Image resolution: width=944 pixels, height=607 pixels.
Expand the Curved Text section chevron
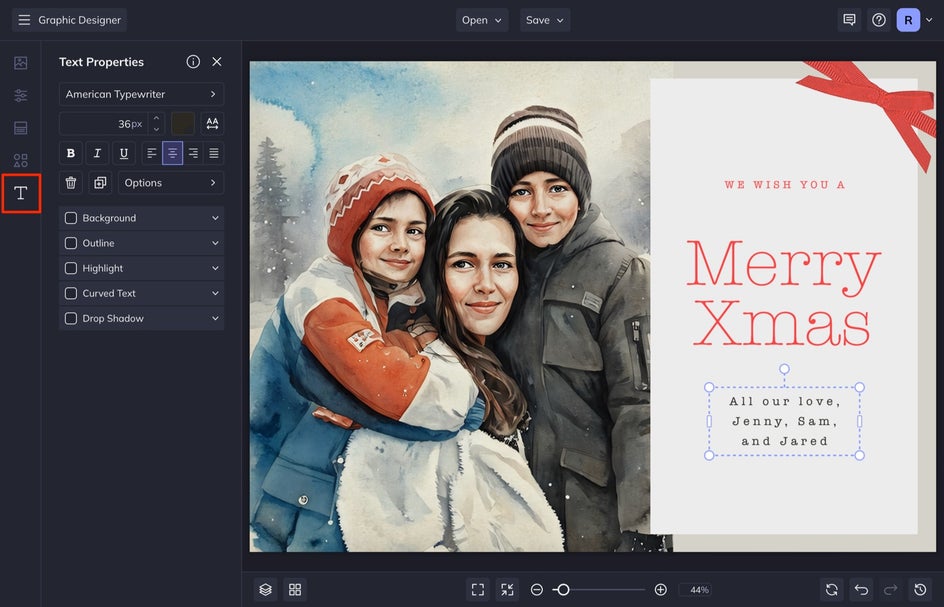pos(215,293)
